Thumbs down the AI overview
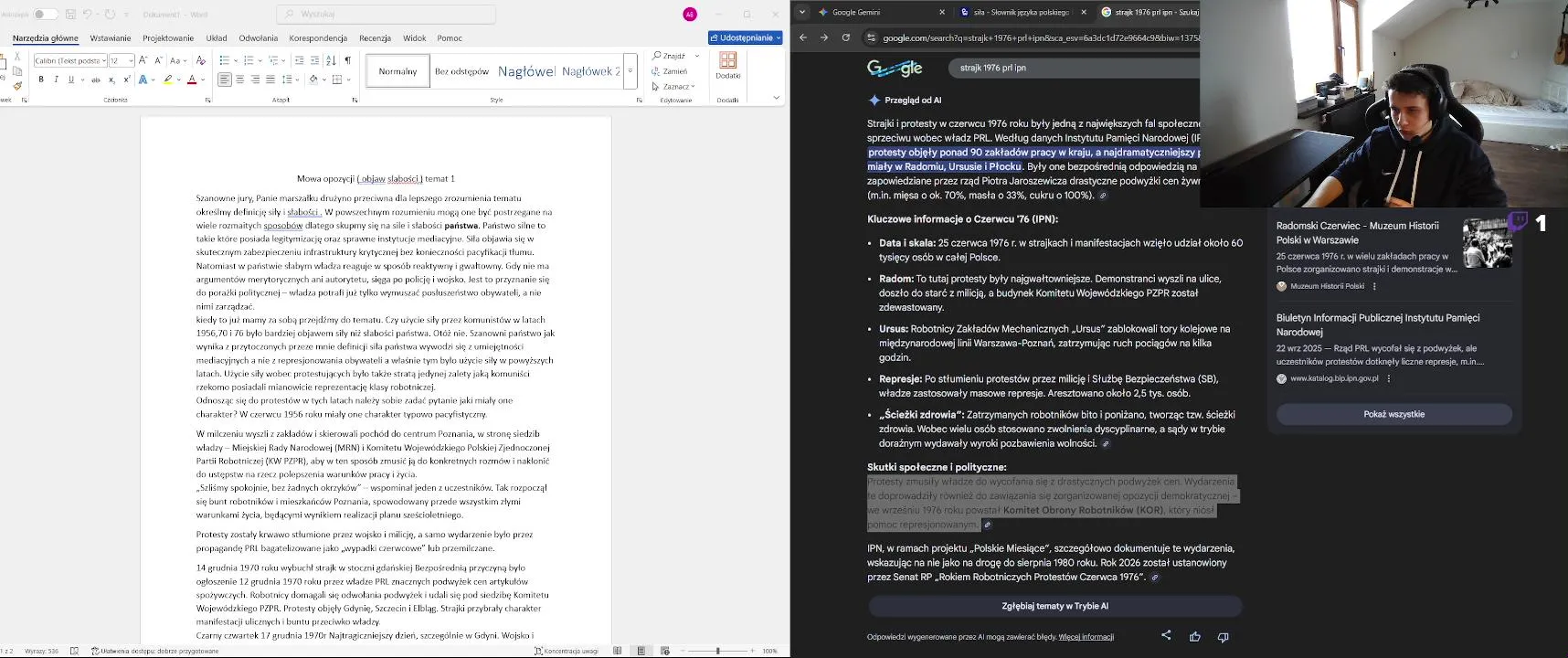This screenshot has width=1568, height=658. [x=1224, y=636]
